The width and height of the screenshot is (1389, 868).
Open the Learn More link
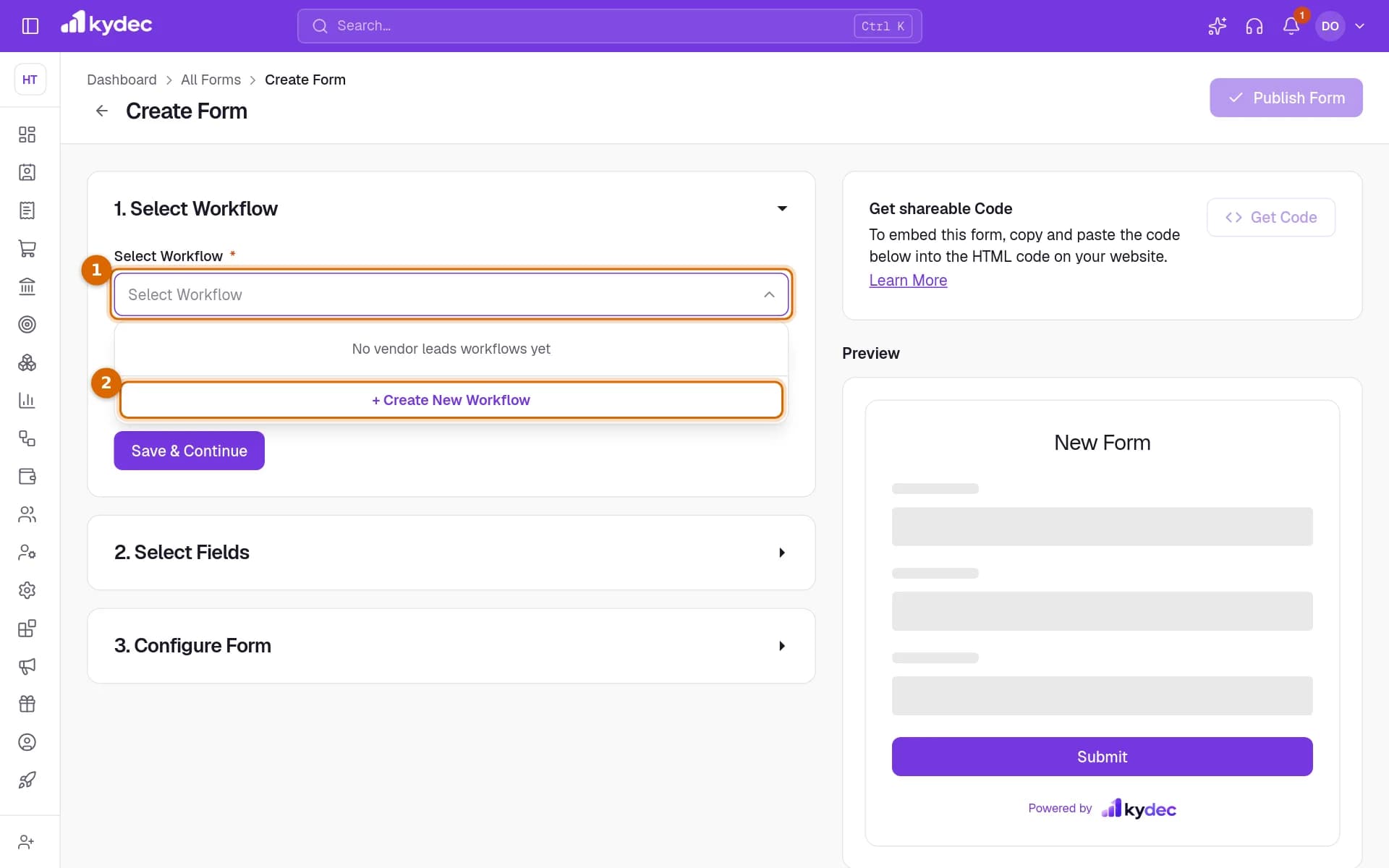point(908,281)
